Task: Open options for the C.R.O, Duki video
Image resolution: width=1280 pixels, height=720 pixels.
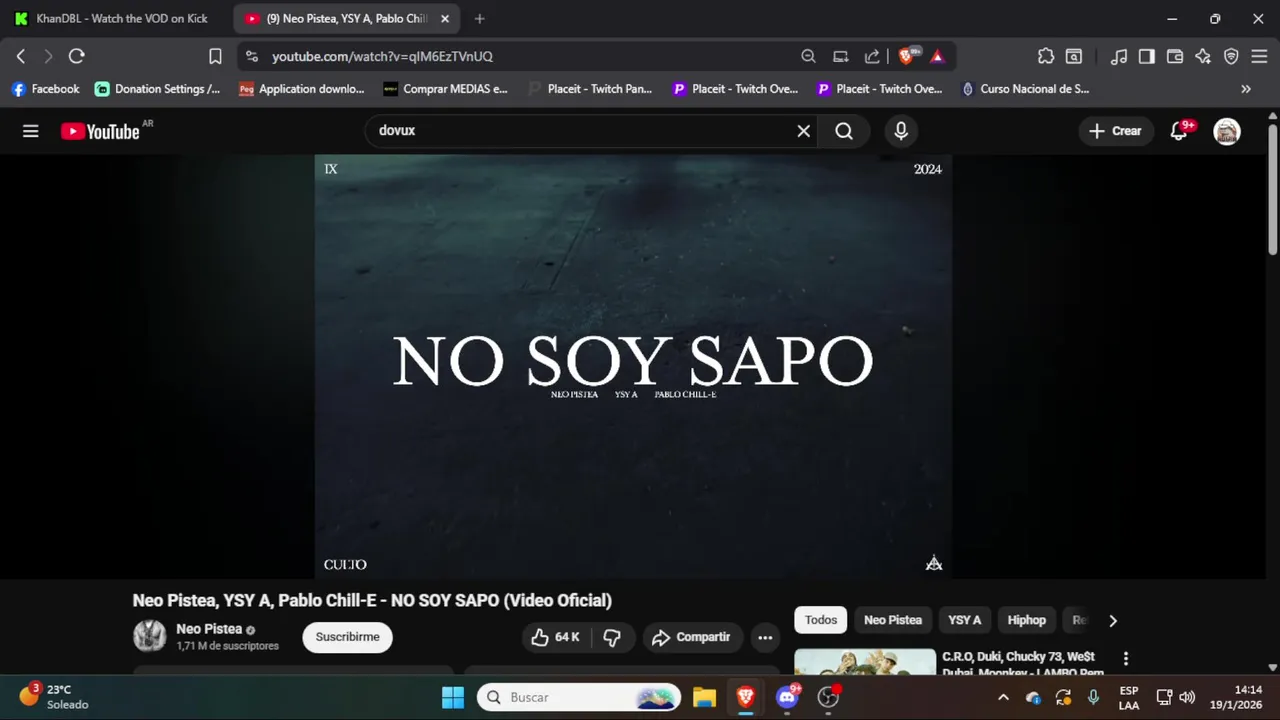Action: click(x=1126, y=658)
